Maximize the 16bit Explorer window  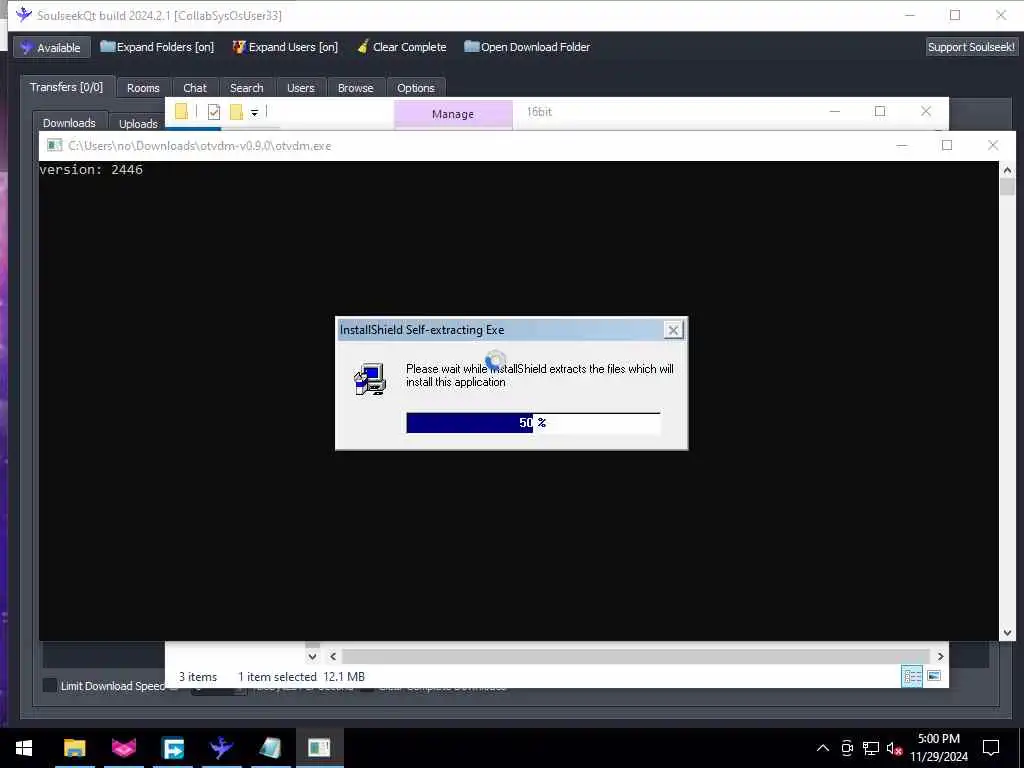[x=880, y=112]
